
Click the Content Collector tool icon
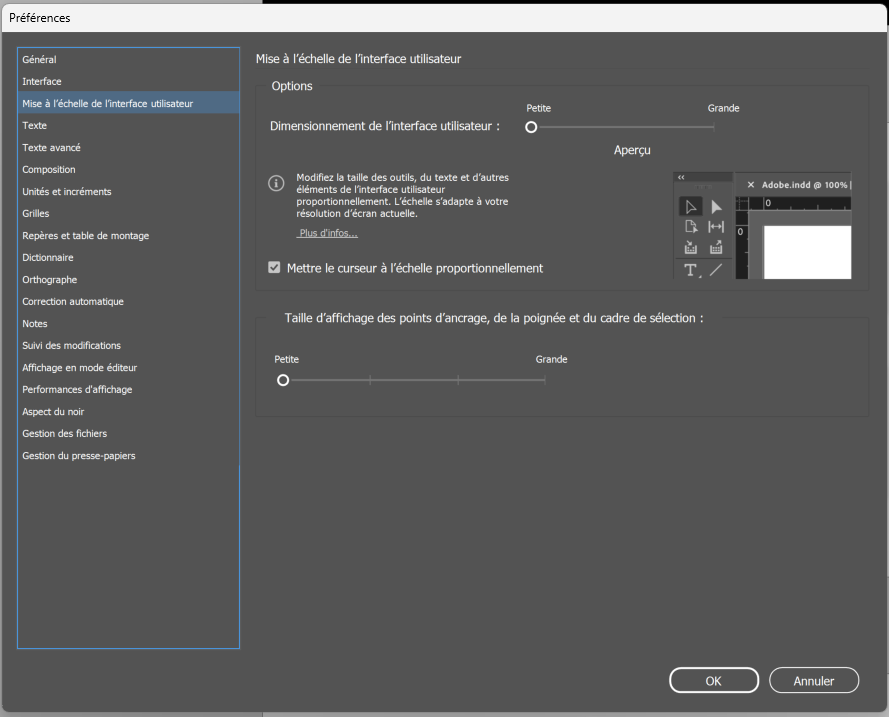(691, 248)
